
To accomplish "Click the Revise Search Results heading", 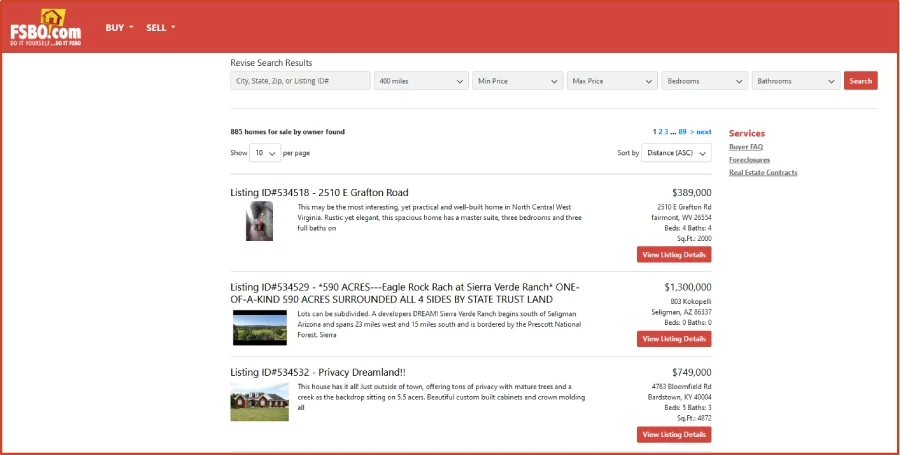I will point(271,63).
